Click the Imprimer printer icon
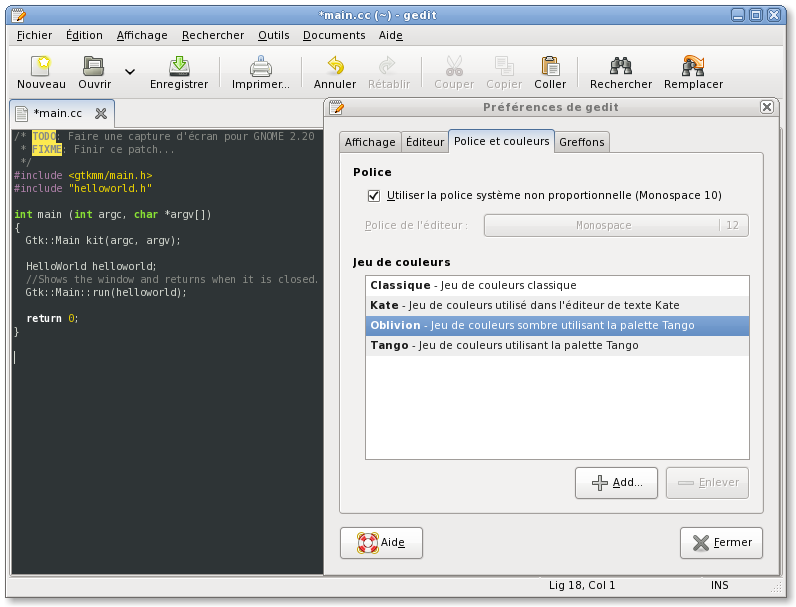 [261, 67]
